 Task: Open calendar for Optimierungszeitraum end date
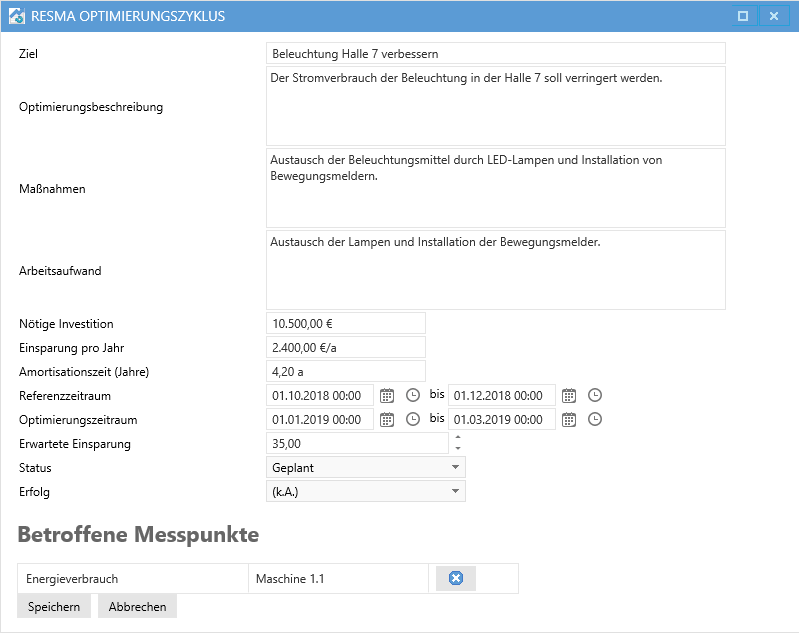click(x=569, y=419)
